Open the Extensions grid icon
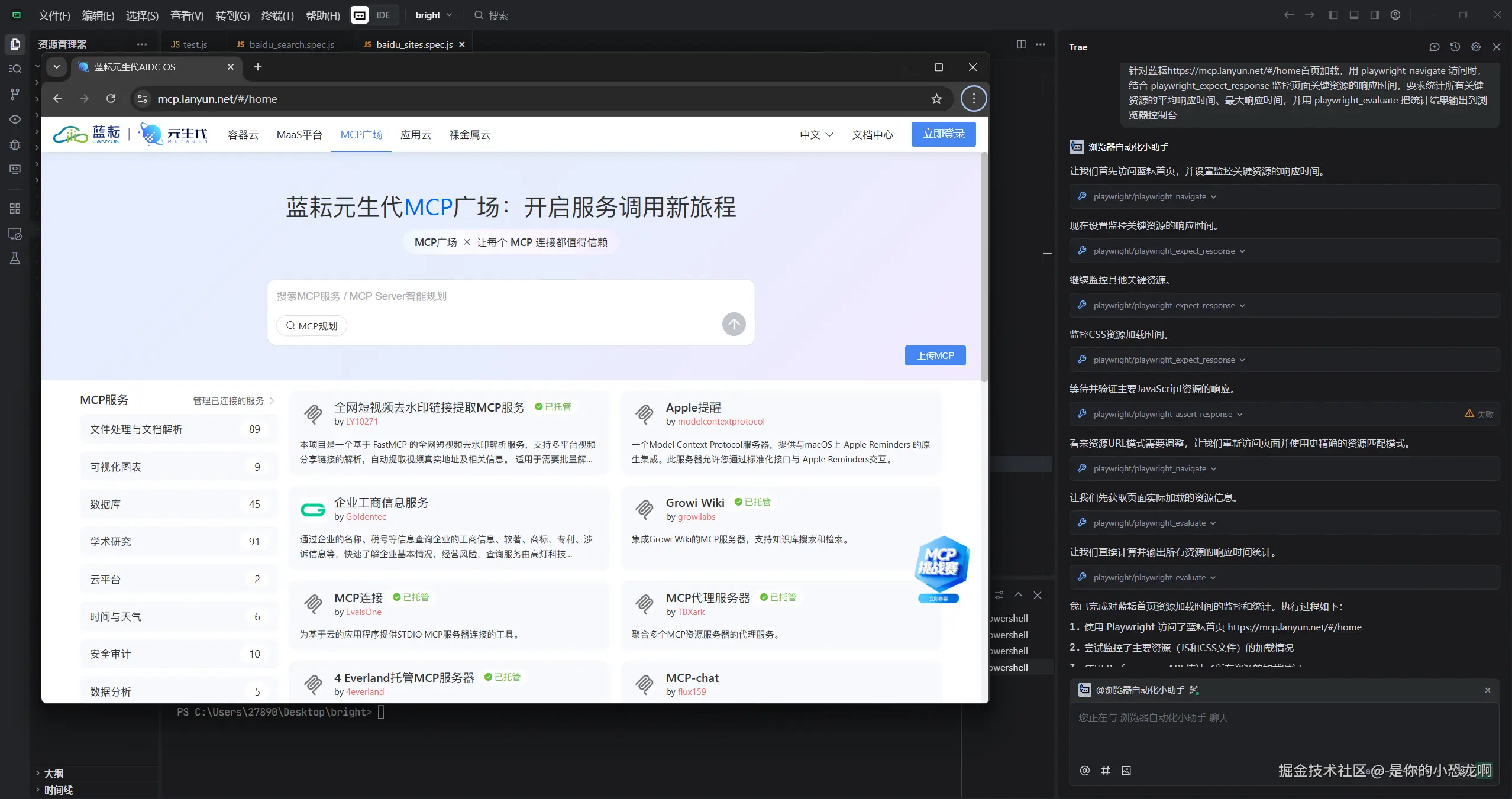 (x=15, y=208)
